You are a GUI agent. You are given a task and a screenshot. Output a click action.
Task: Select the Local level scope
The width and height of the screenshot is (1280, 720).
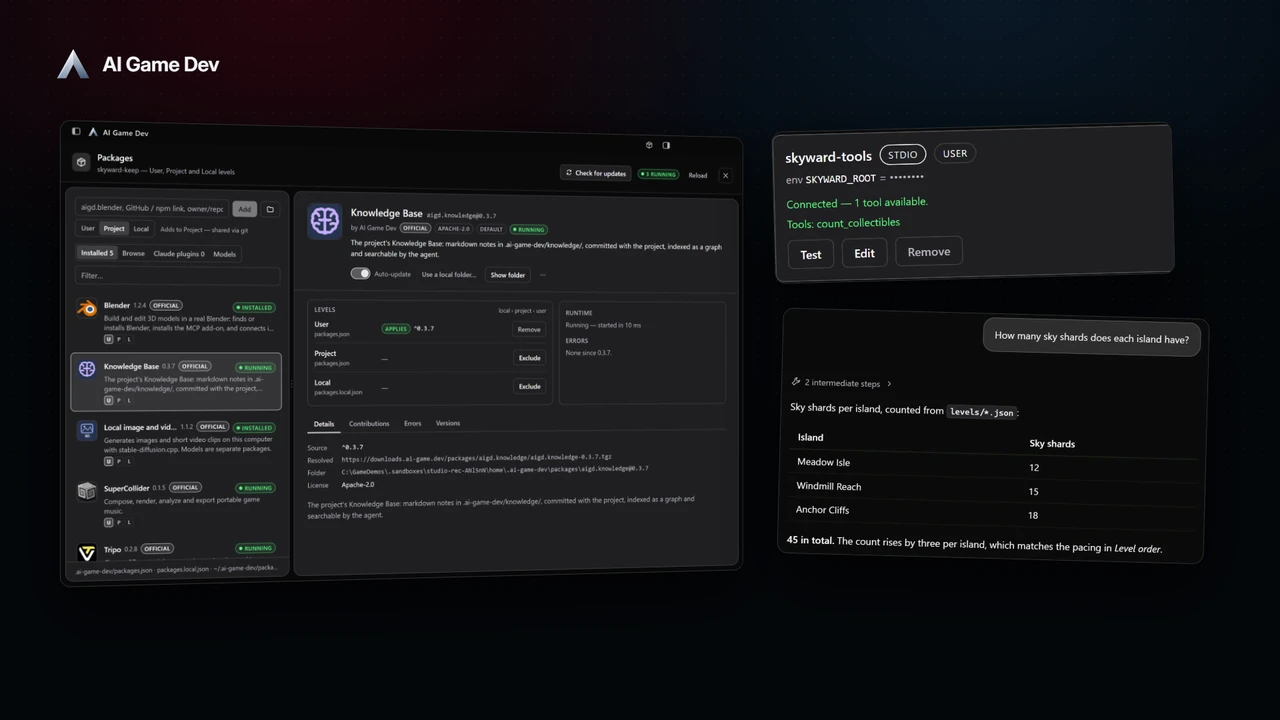[141, 228]
